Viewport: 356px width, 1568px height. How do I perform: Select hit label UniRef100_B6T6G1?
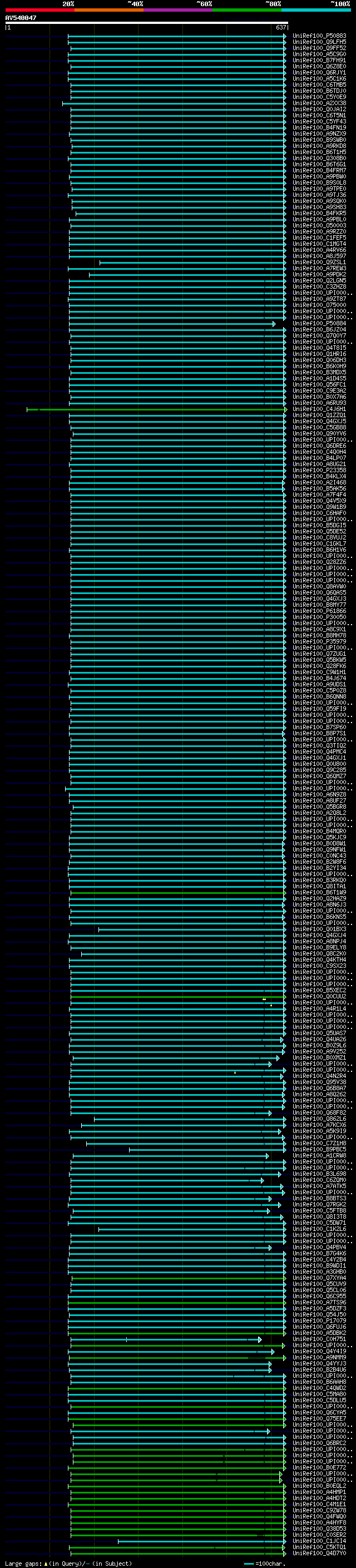point(319,164)
